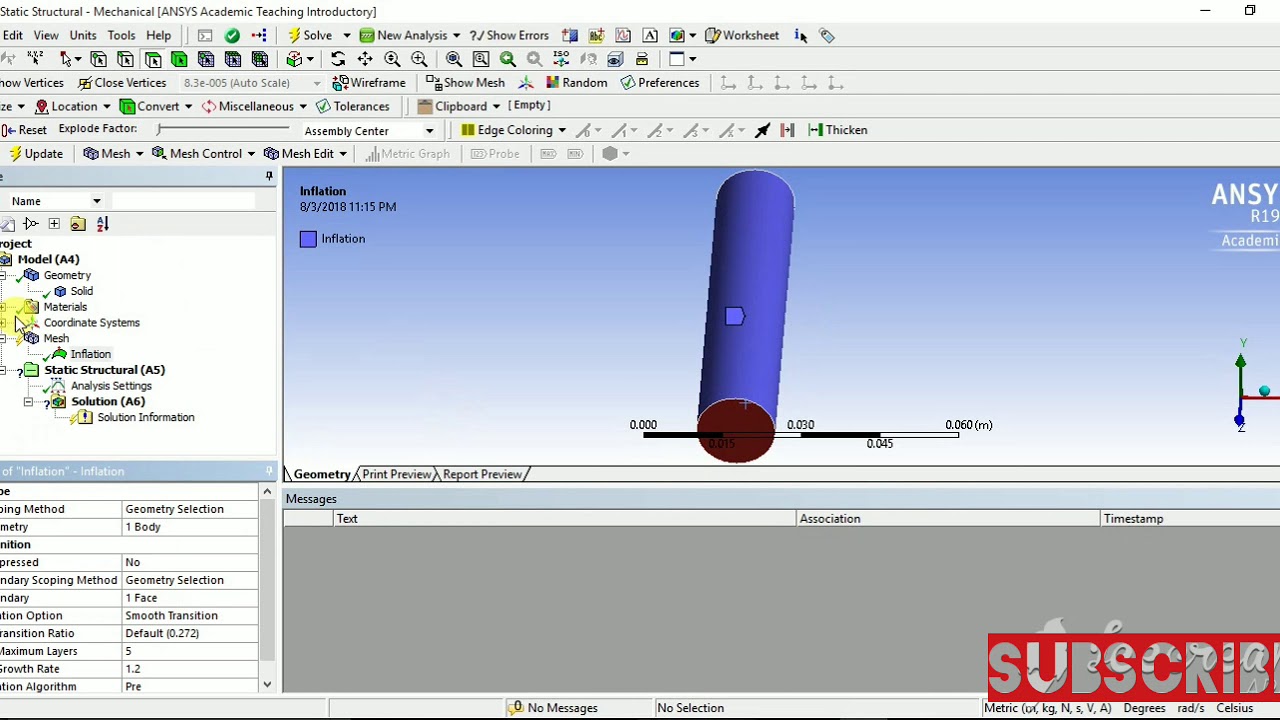Open the Edit menu
The width and height of the screenshot is (1280, 720).
tap(12, 35)
